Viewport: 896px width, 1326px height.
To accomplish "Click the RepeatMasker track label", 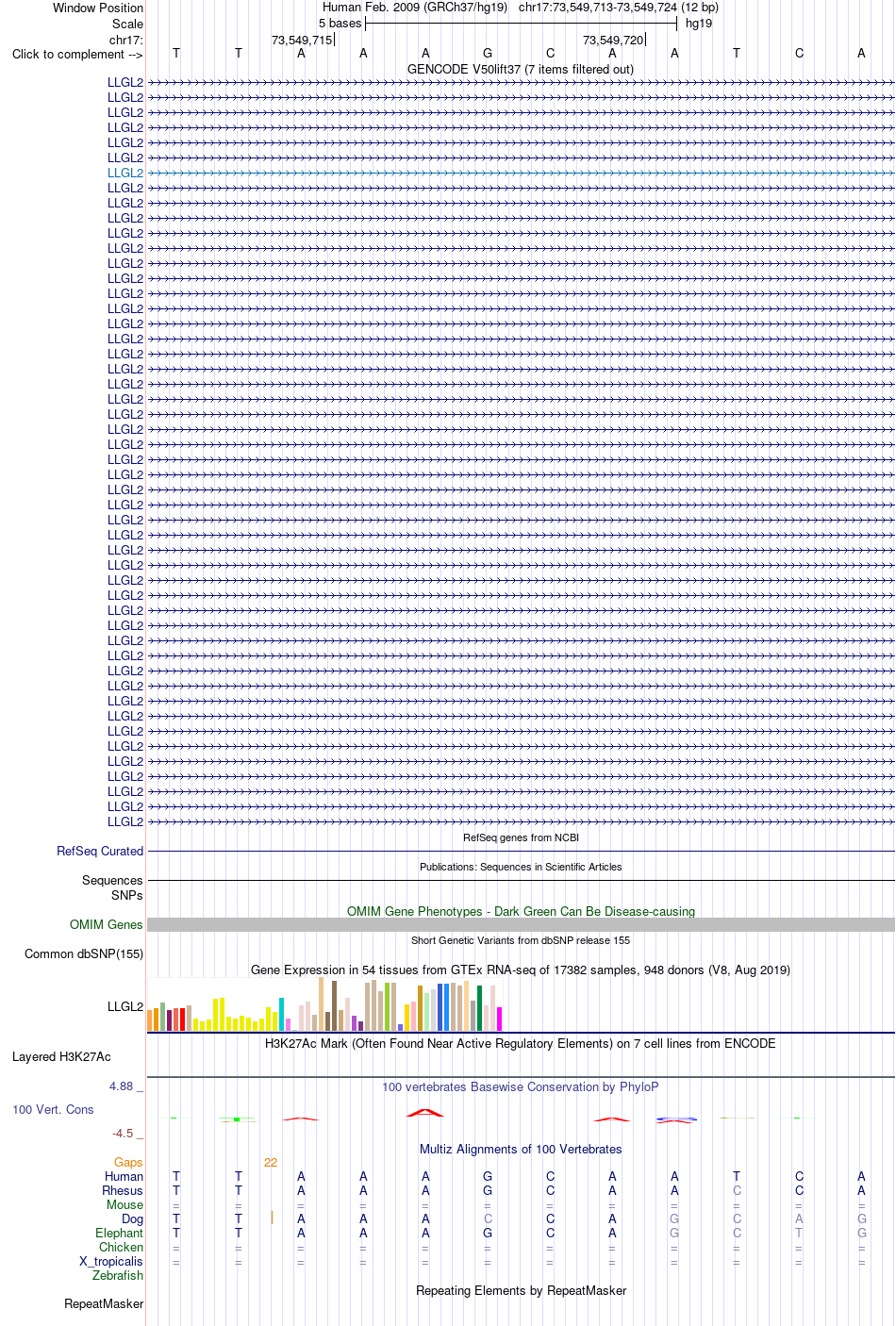I will pos(104,1303).
